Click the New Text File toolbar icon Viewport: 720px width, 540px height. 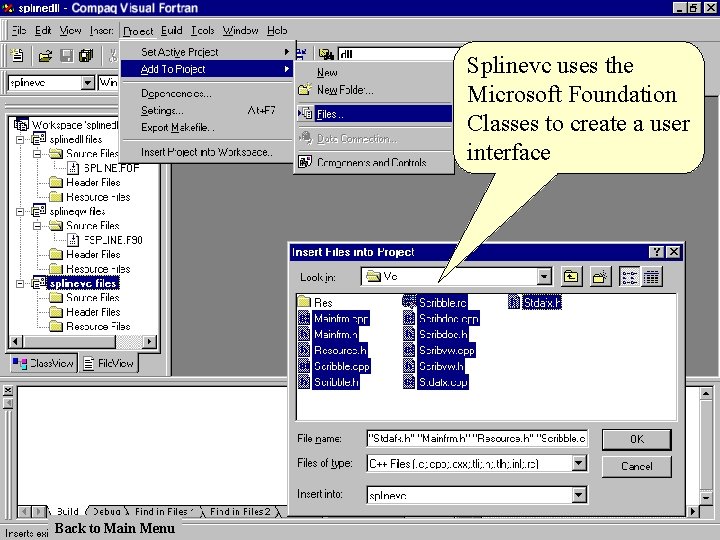[17, 56]
